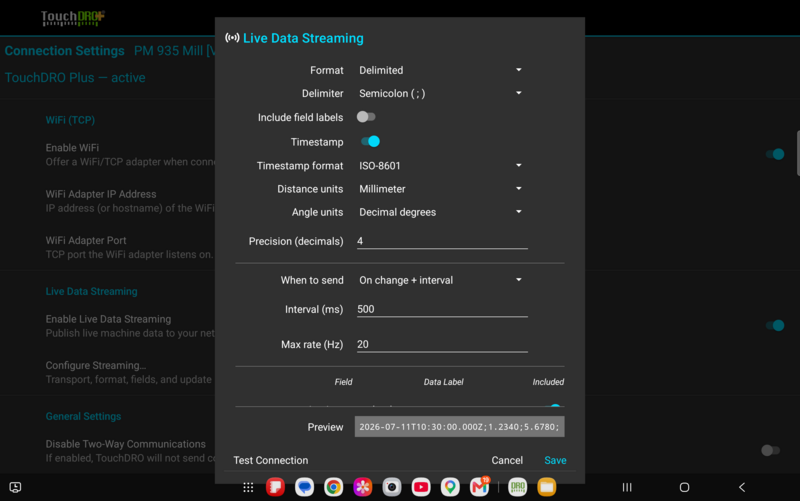This screenshot has height=501, width=800.
Task: Turn off the Timestamp switch
Action: pyautogui.click(x=370, y=141)
